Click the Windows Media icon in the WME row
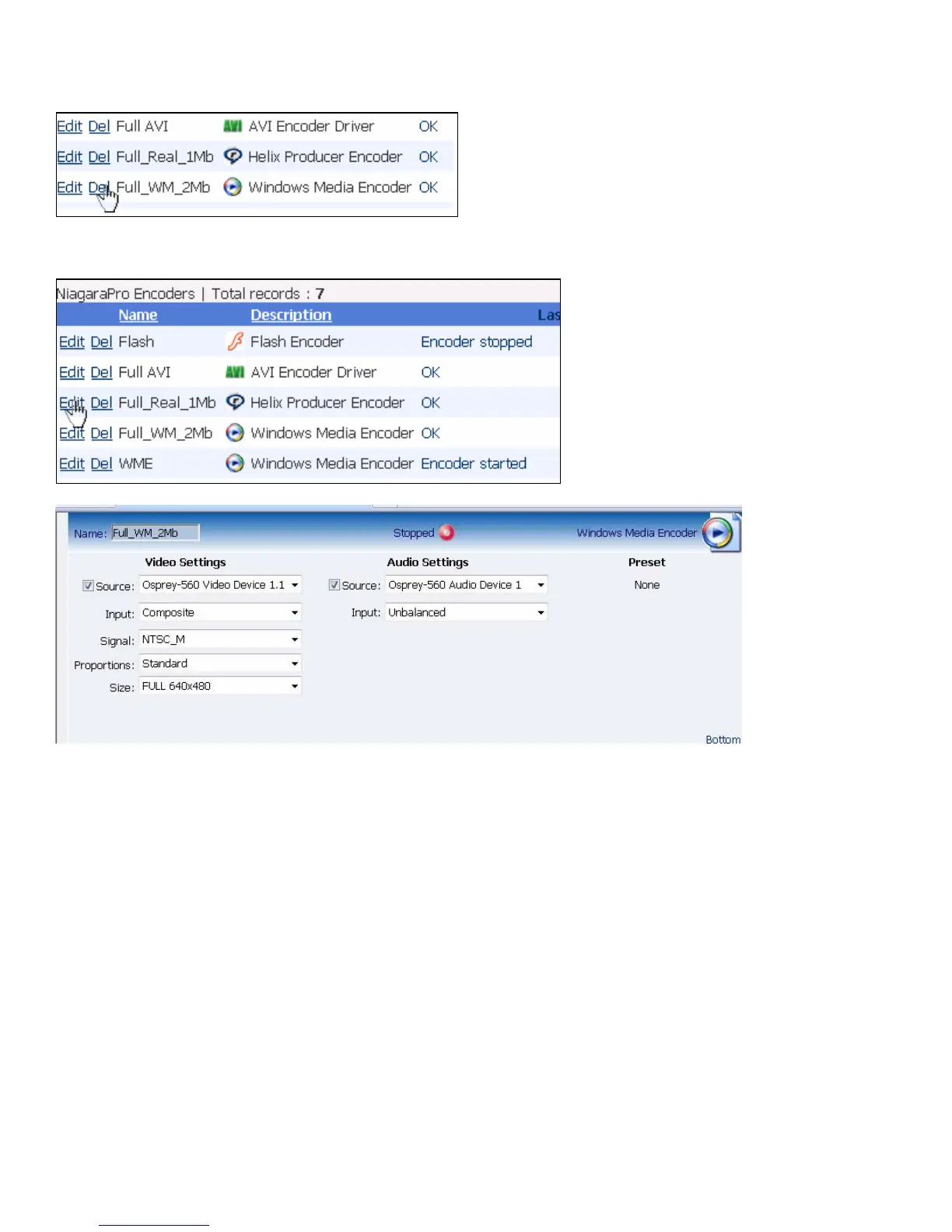 tap(235, 464)
